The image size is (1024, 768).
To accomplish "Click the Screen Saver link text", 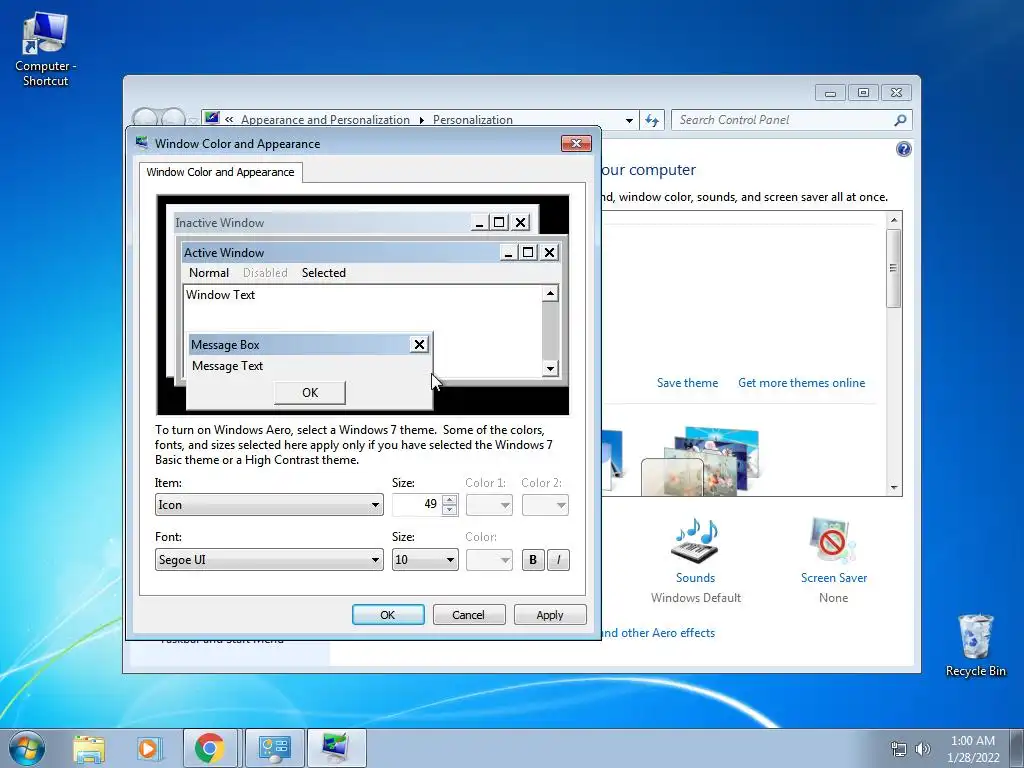I will tap(834, 578).
